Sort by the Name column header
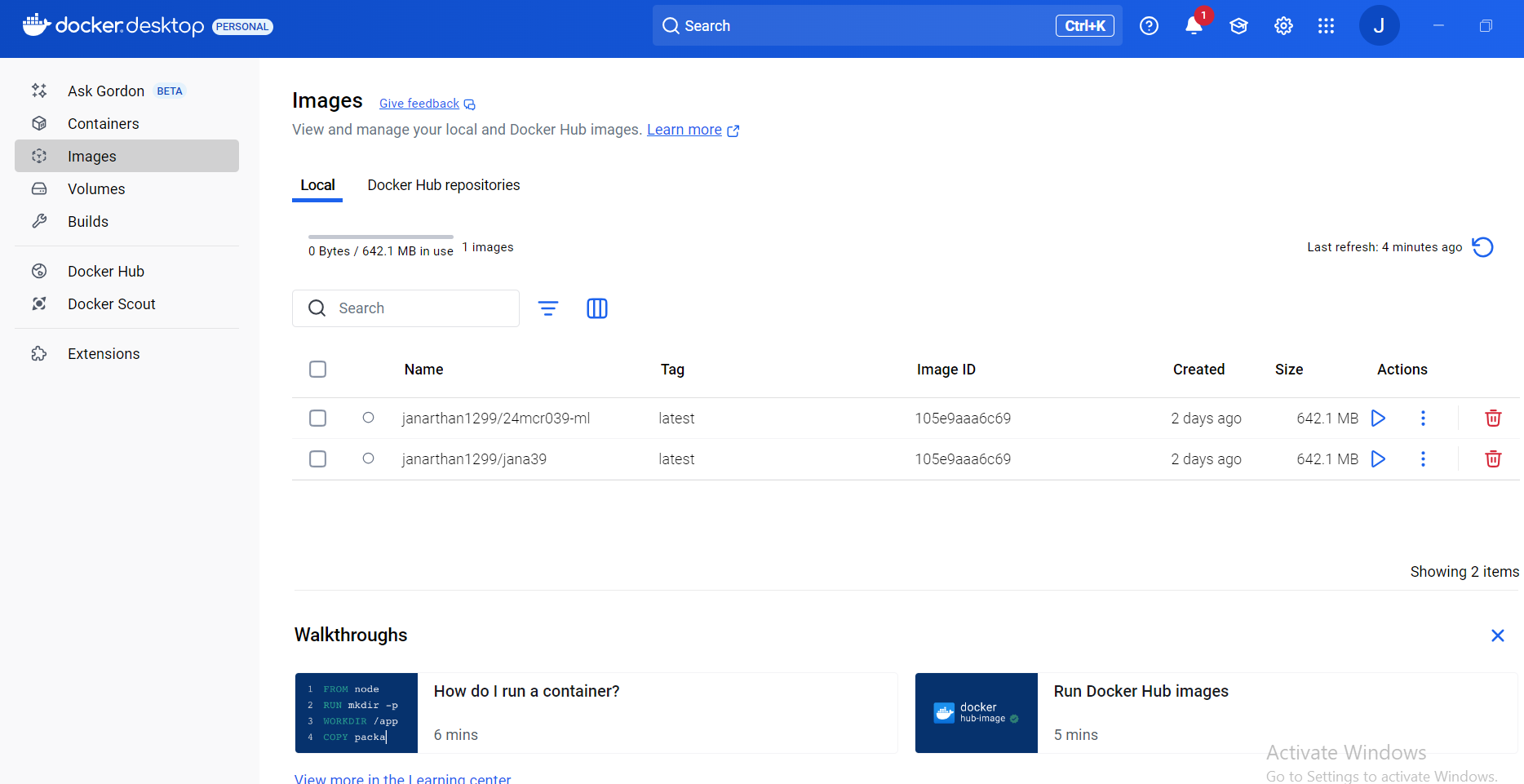Image resolution: width=1524 pixels, height=784 pixels. click(x=423, y=370)
